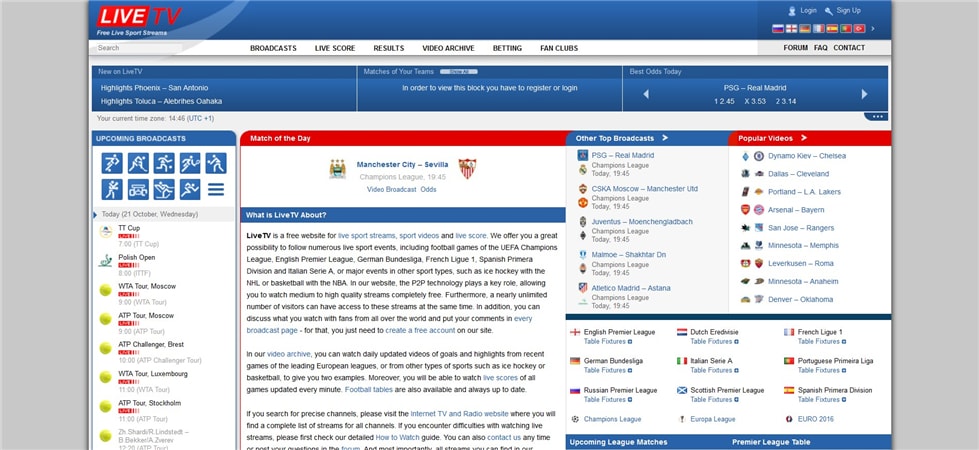
Task: Select the boxing sport filter icon
Action: tap(112, 189)
